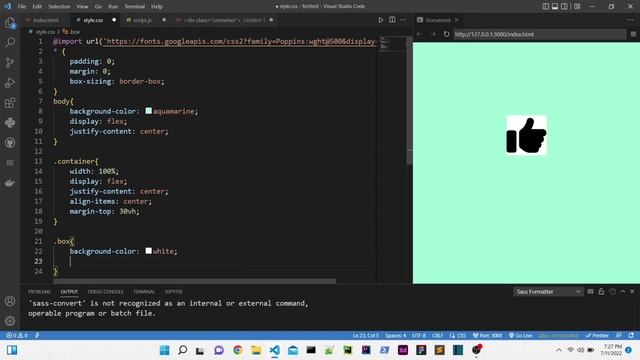
Task: Click errors and warnings count in status bar
Action: tap(17, 335)
